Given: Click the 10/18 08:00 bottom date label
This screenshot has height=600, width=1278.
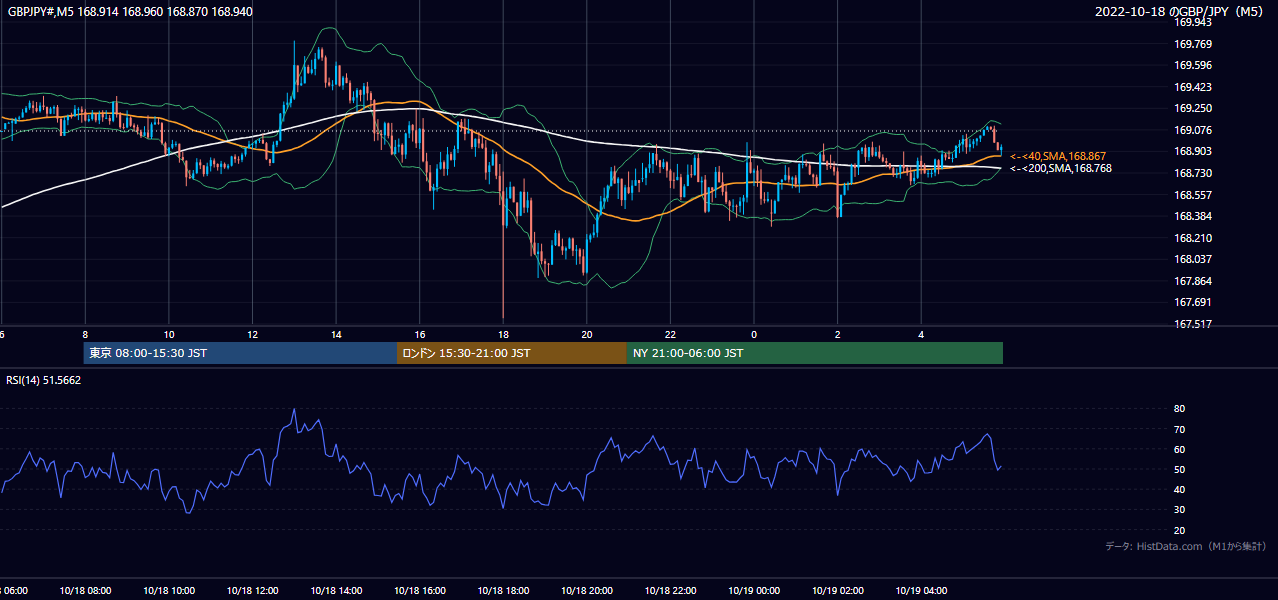Looking at the screenshot, I should [x=85, y=591].
